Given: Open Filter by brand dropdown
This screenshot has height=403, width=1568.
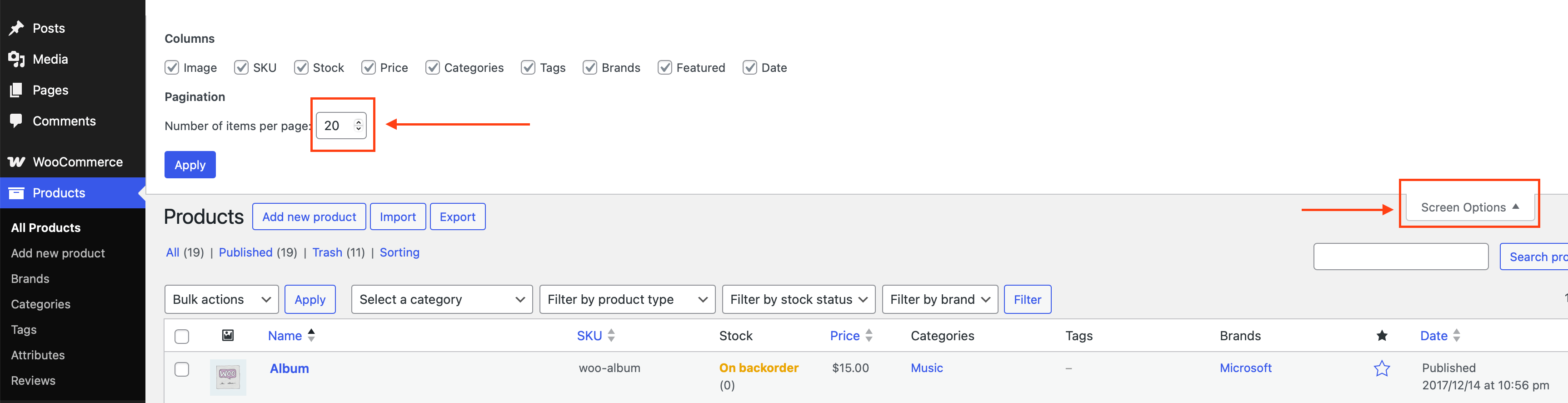Looking at the screenshot, I should (940, 299).
